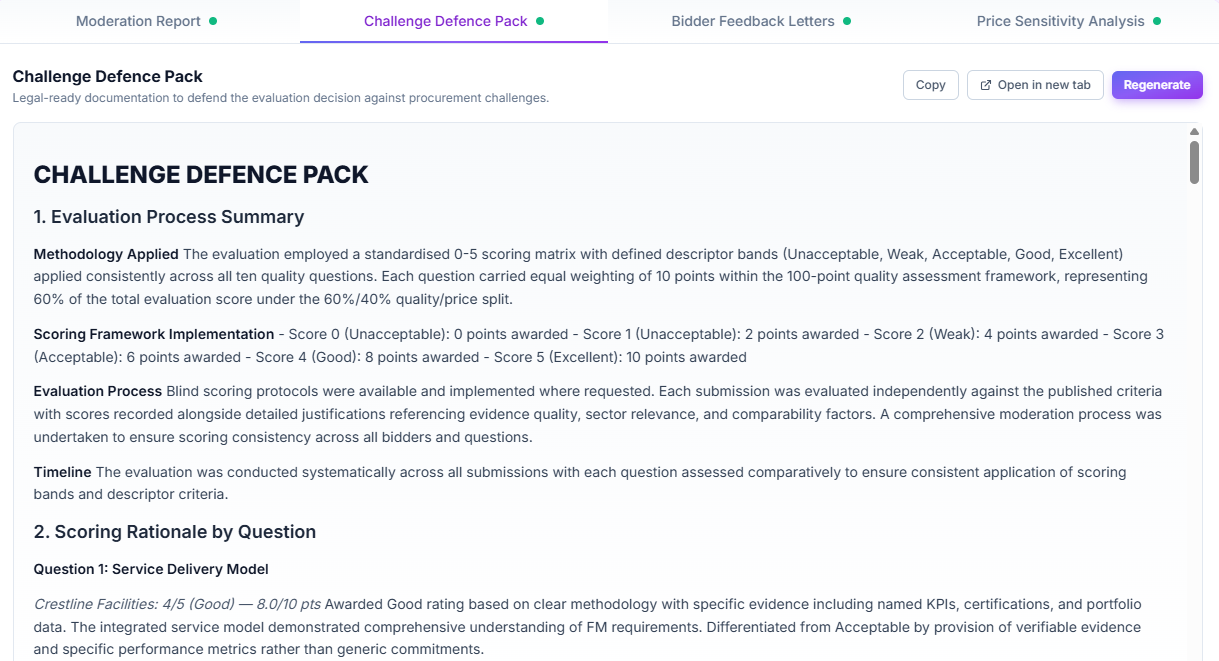Screen dimensions: 1219x661
Task: Click the "1. Evaluation Process Summary" heading
Action: pyautogui.click(x=169, y=217)
